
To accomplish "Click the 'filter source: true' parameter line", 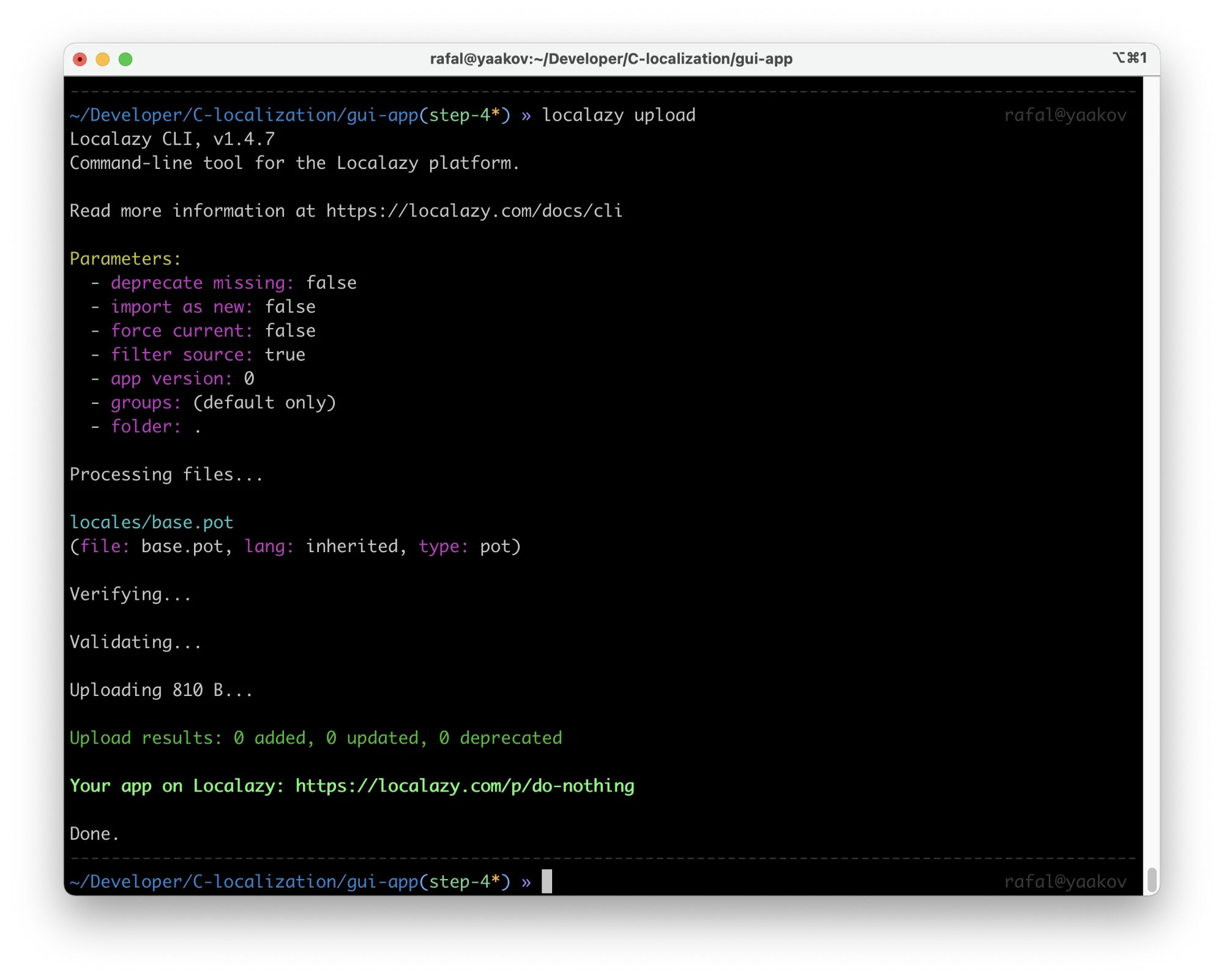I will 208,355.
